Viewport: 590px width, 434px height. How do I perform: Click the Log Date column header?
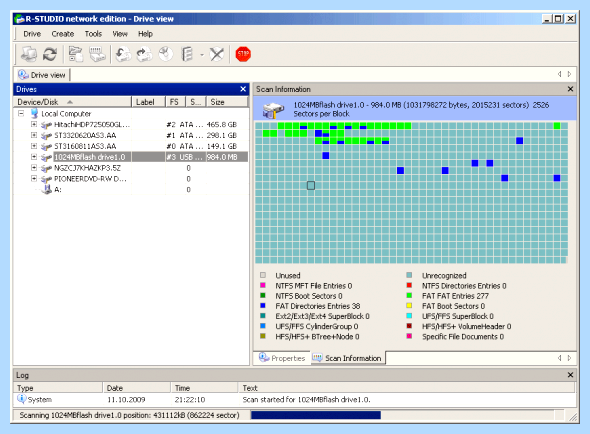(137, 388)
